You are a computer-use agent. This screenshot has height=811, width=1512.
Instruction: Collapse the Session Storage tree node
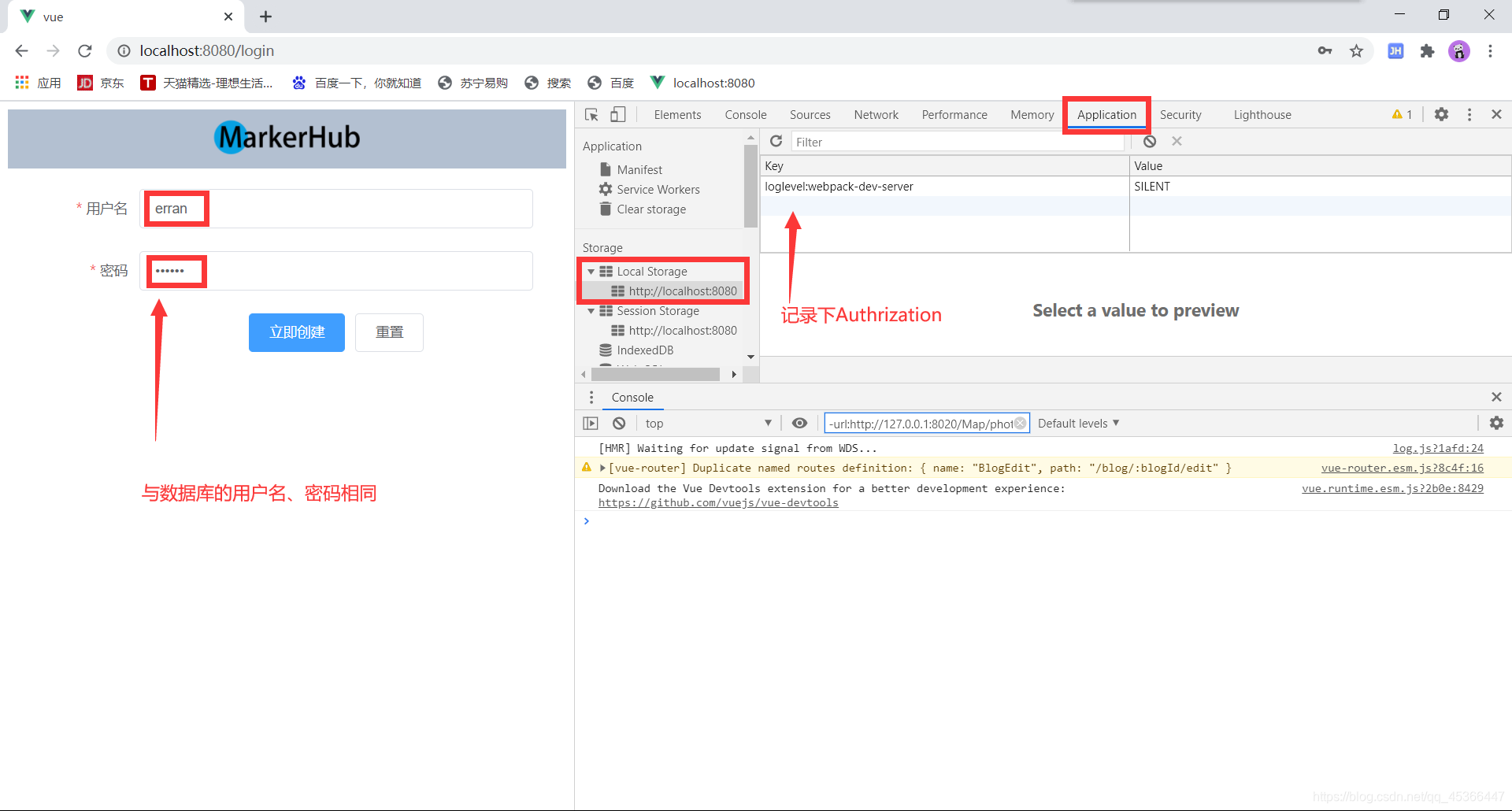pyautogui.click(x=591, y=311)
